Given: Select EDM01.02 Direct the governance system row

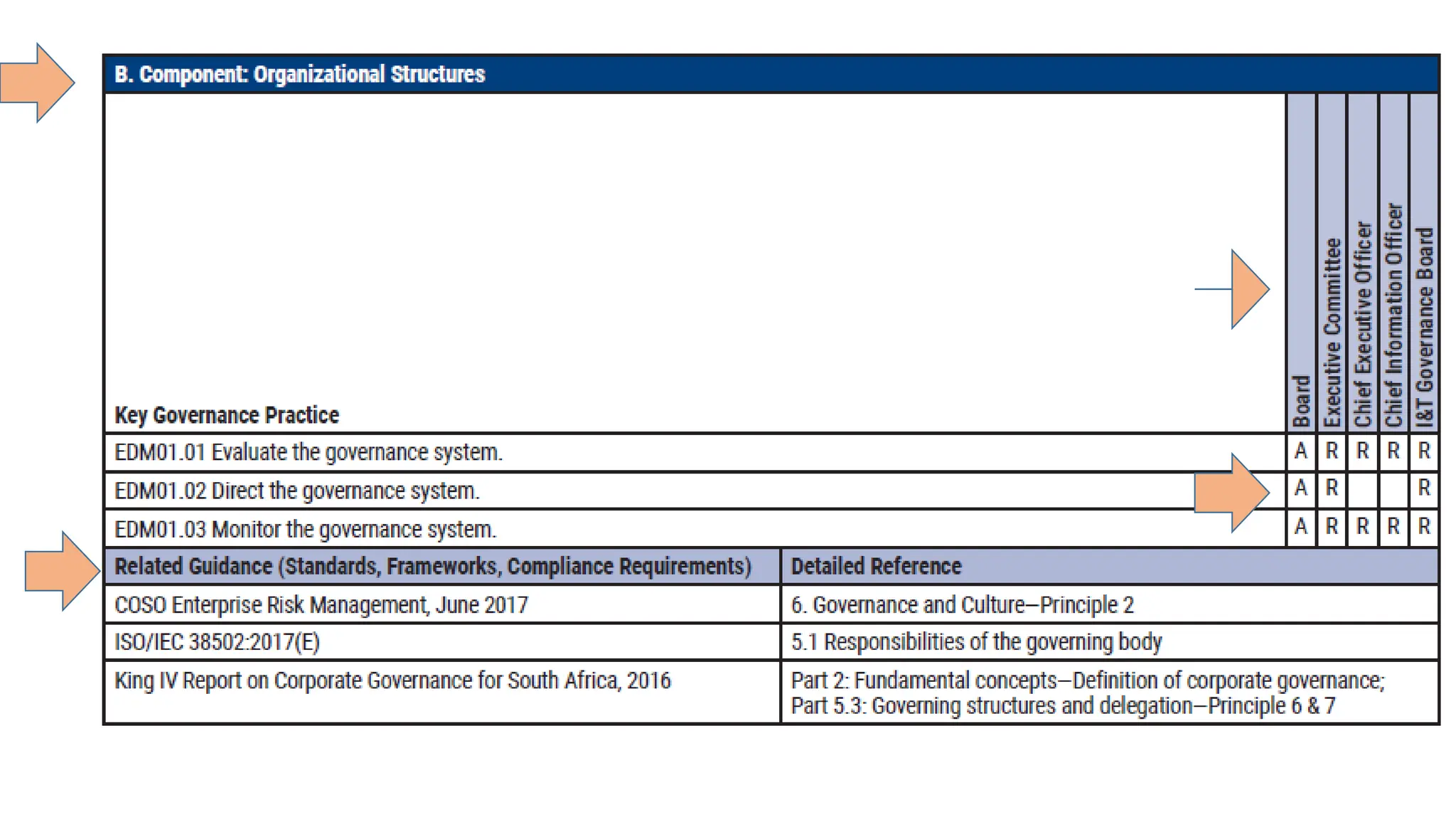Looking at the screenshot, I should coord(297,491).
